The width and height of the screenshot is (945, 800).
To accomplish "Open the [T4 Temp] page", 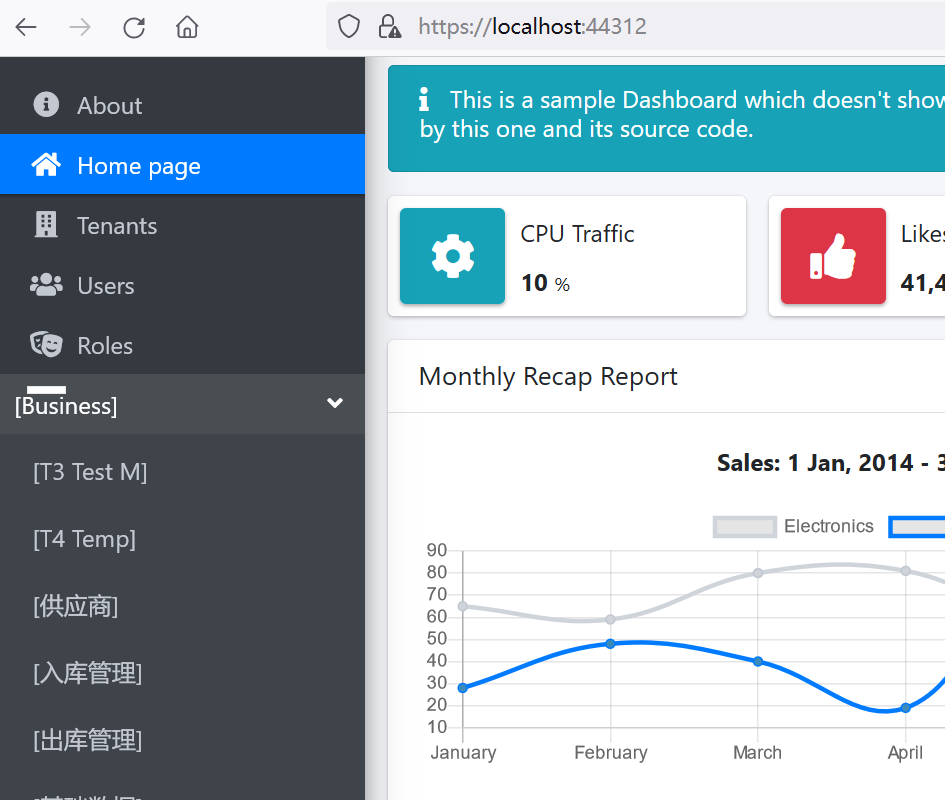I will [x=85, y=538].
